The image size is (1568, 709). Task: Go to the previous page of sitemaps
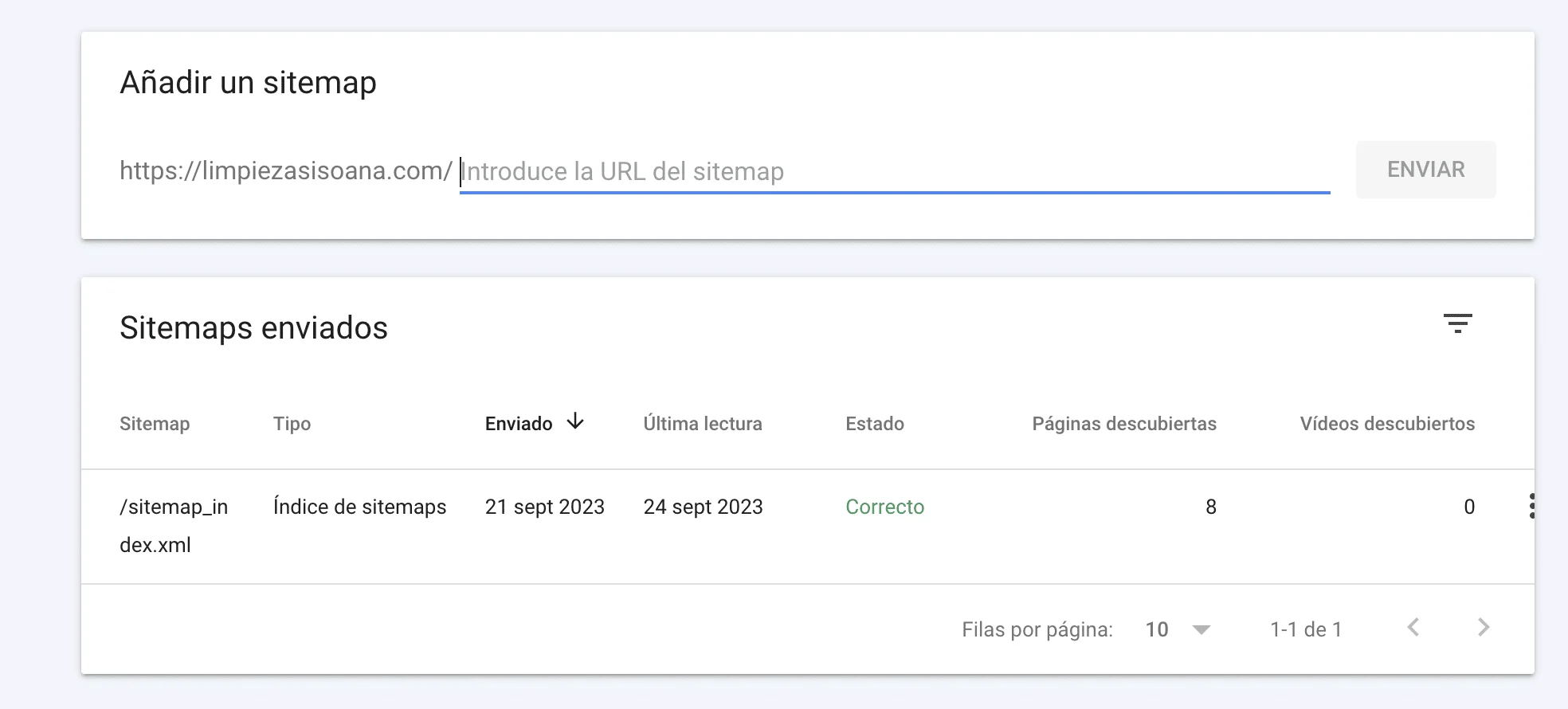[x=1413, y=628]
